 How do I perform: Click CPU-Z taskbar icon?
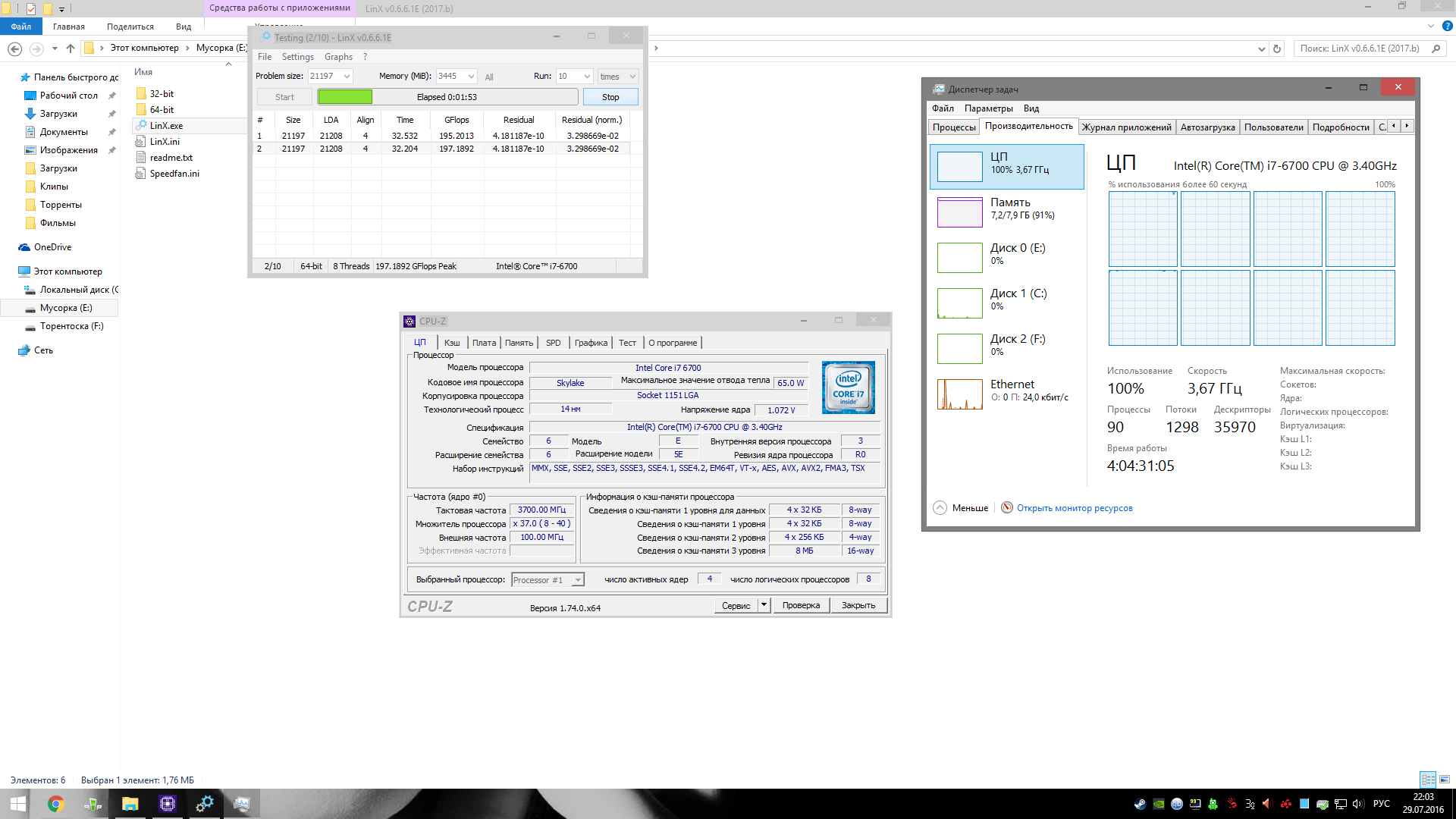click(168, 804)
